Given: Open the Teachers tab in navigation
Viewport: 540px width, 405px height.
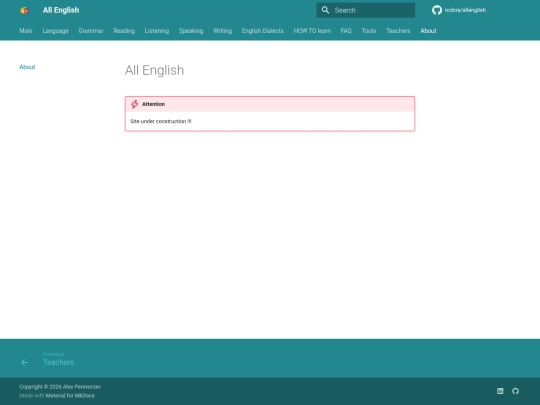Looking at the screenshot, I should click(398, 31).
